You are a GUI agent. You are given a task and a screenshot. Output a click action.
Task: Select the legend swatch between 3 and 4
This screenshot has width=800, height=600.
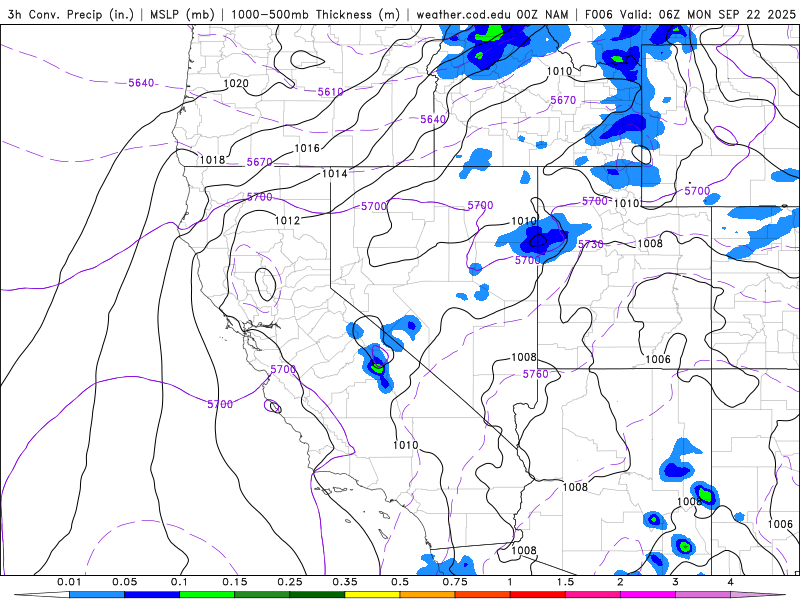coord(703,595)
